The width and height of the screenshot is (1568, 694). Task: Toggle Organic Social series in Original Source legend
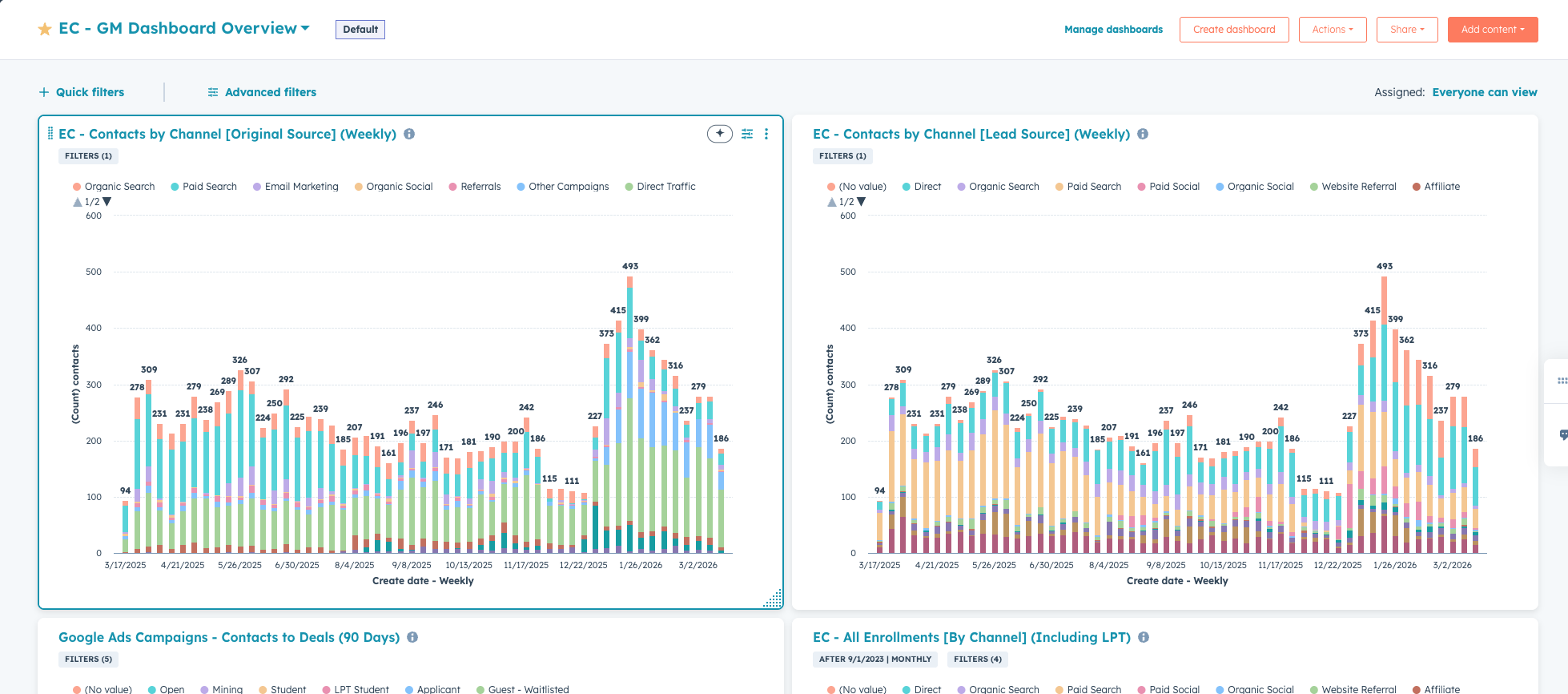click(x=393, y=187)
